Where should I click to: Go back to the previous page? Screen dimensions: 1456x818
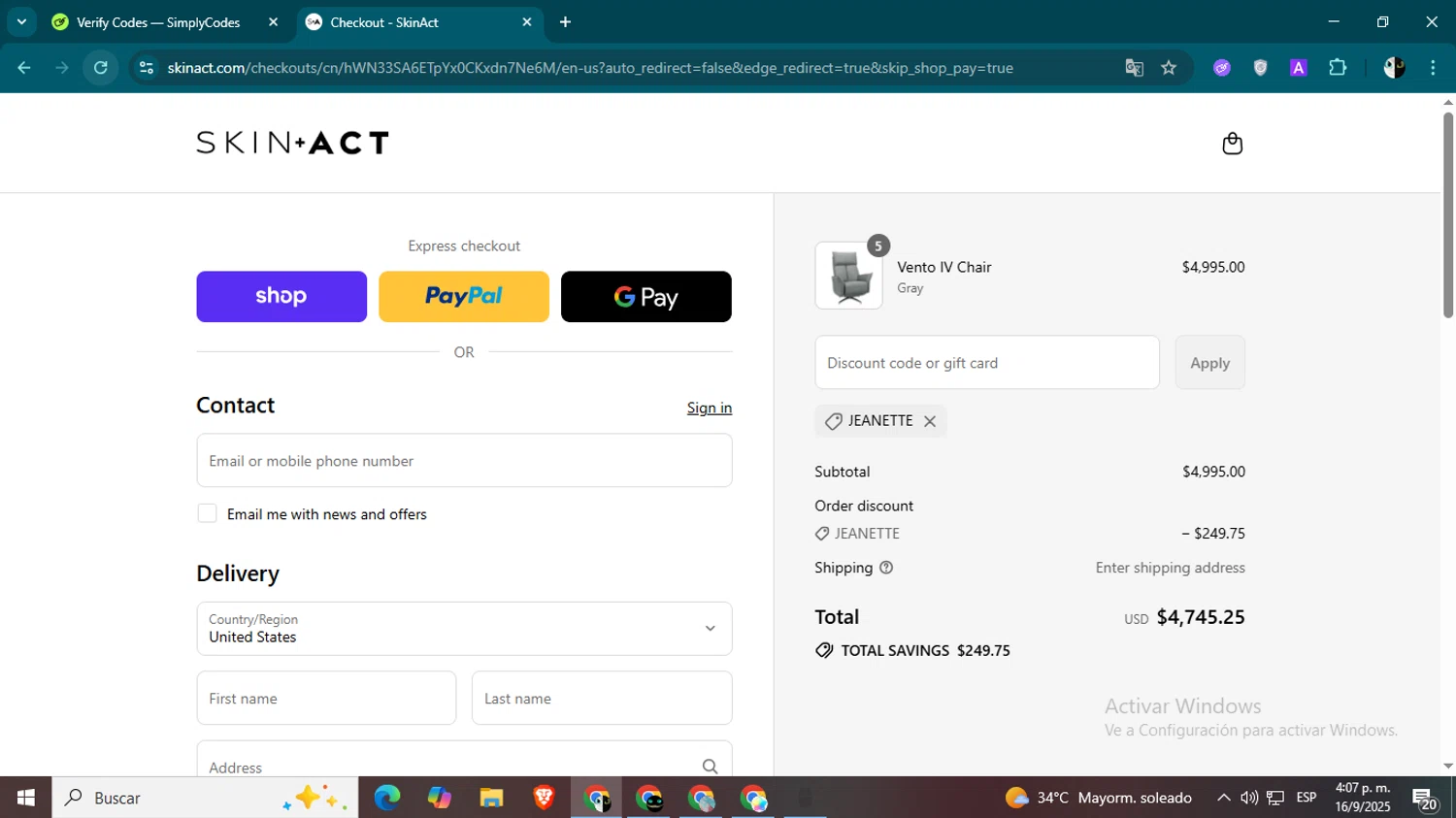tap(24, 68)
